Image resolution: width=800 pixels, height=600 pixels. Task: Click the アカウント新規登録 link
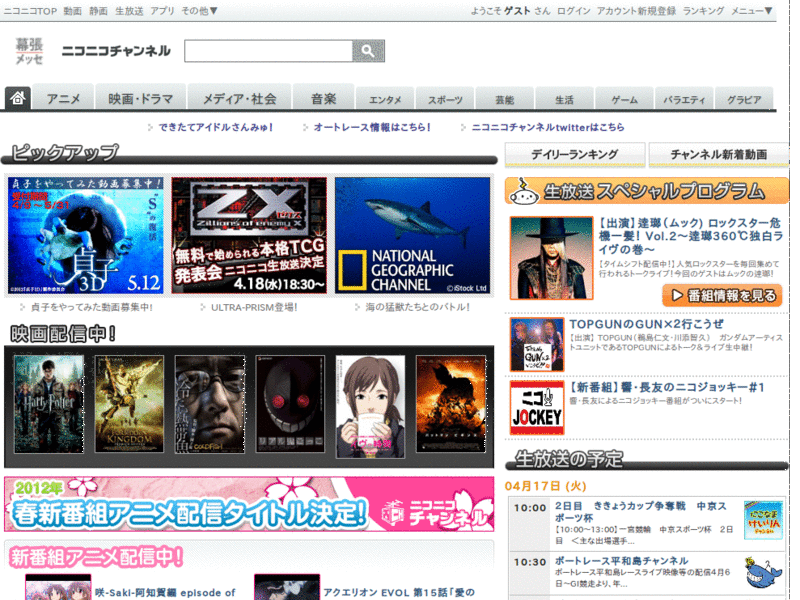[x=636, y=11]
